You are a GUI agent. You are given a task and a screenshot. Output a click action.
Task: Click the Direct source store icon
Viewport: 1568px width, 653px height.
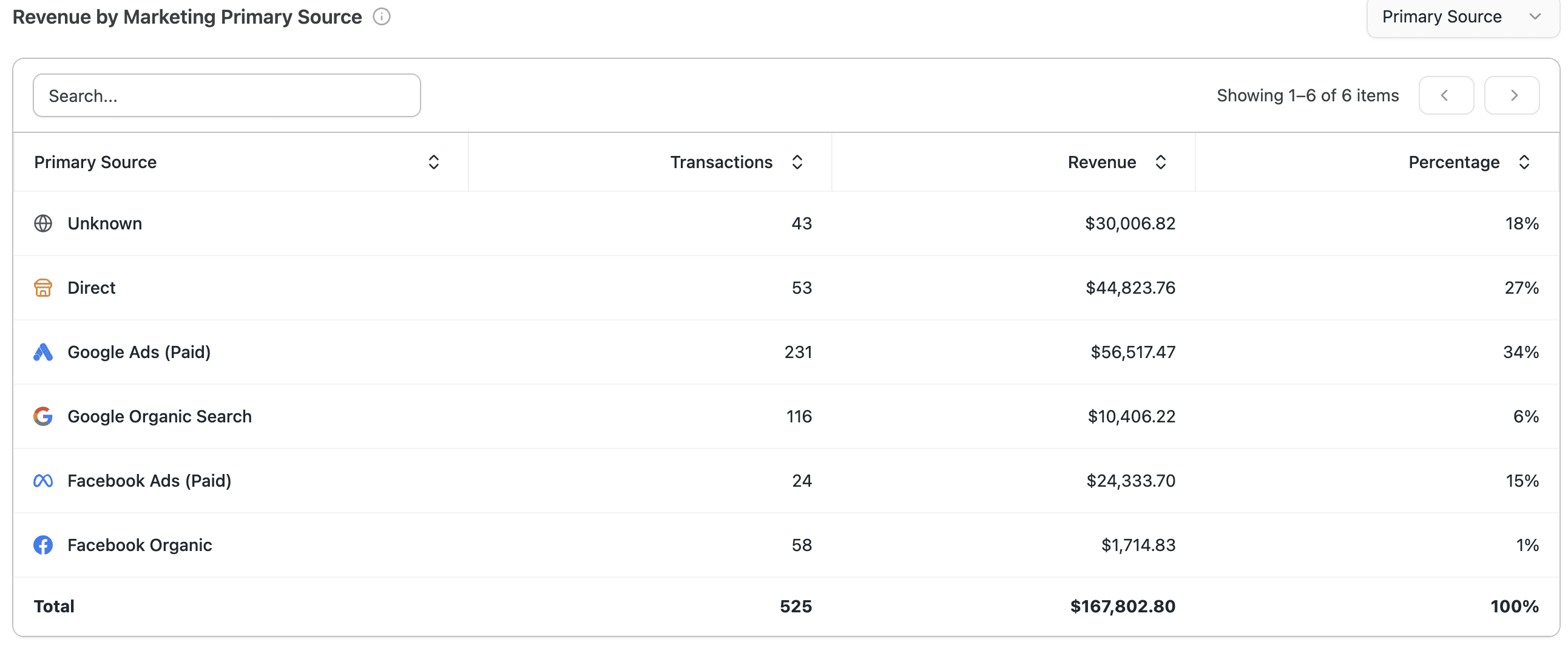tap(42, 288)
